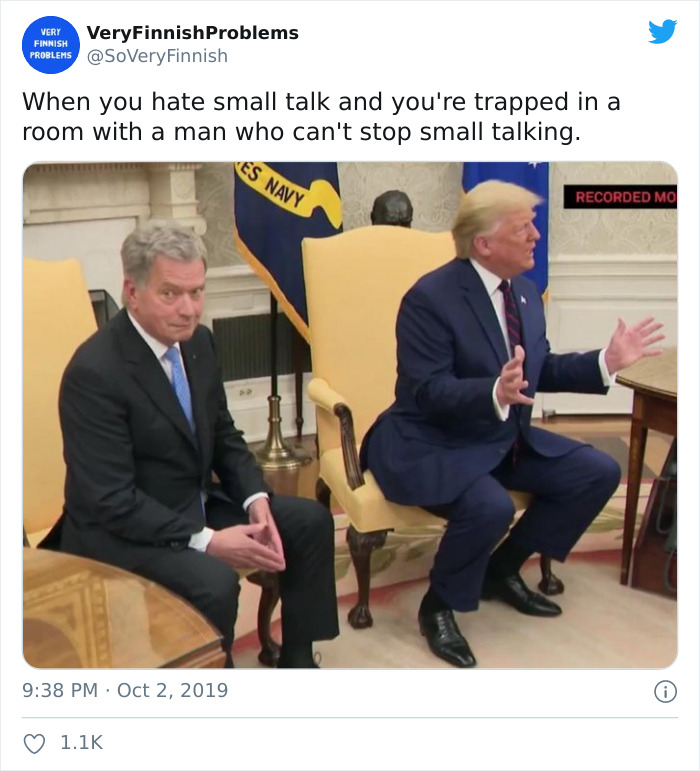Open the 9:38 PM timestamp link

(x=60, y=690)
